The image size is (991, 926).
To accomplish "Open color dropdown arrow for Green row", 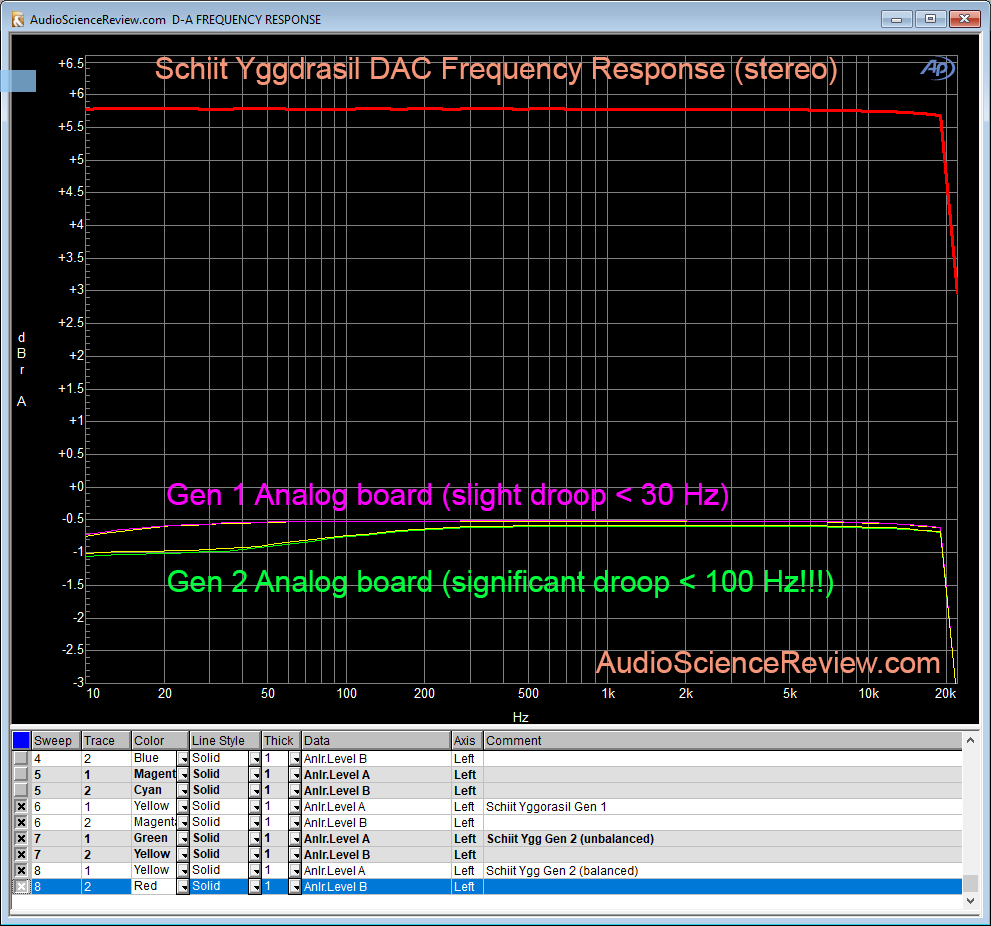I will click(183, 838).
